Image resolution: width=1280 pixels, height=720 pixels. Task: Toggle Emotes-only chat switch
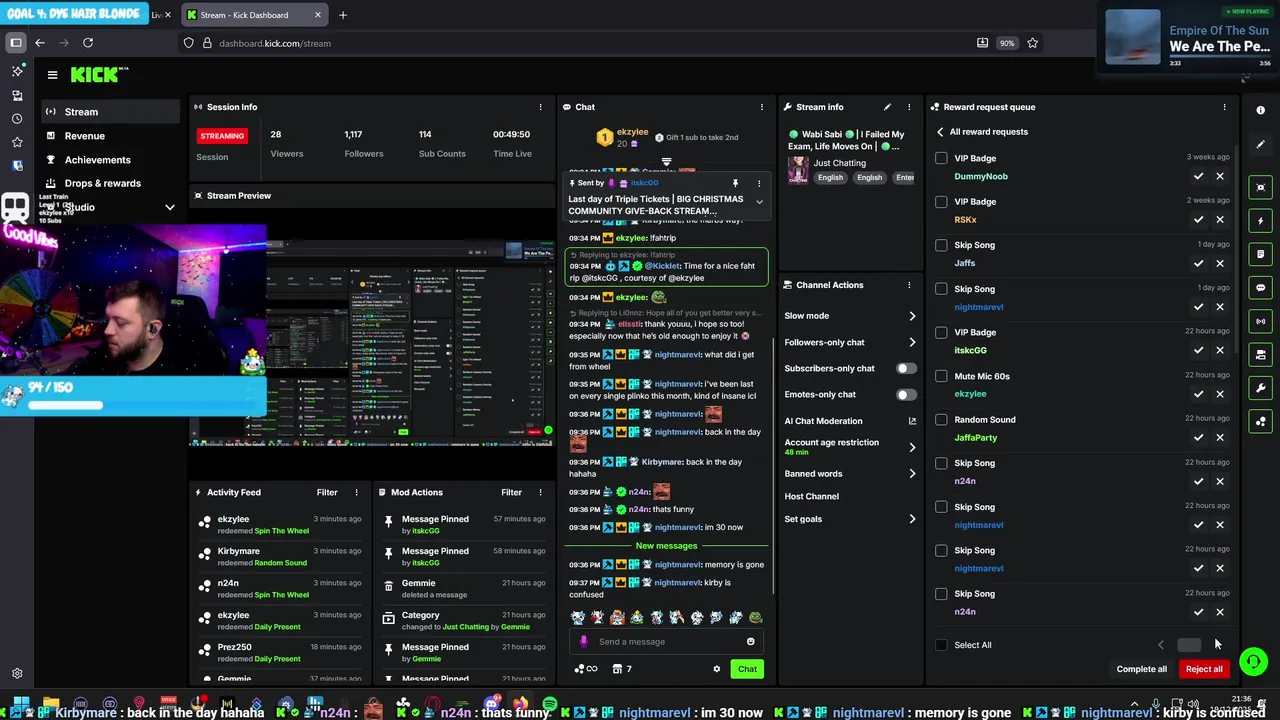point(906,394)
